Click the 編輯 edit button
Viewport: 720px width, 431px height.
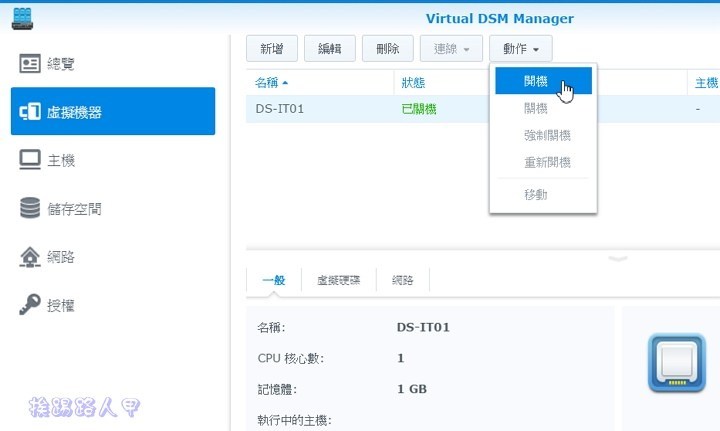[330, 48]
